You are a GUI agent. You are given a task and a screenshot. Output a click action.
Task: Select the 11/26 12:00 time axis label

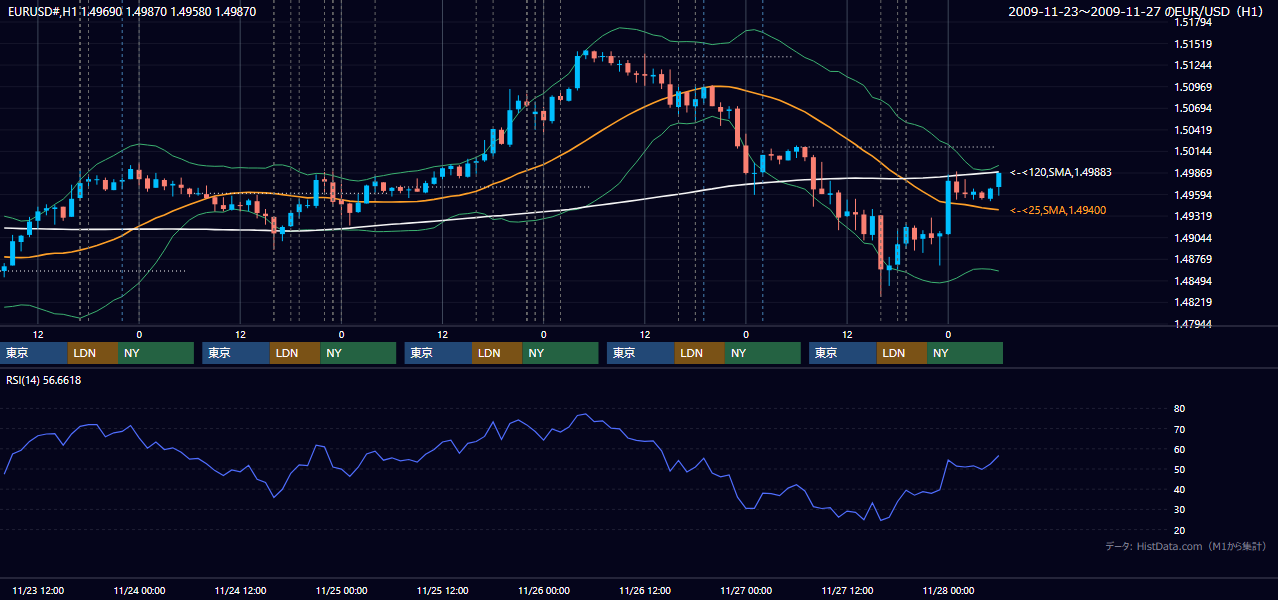[x=645, y=591]
